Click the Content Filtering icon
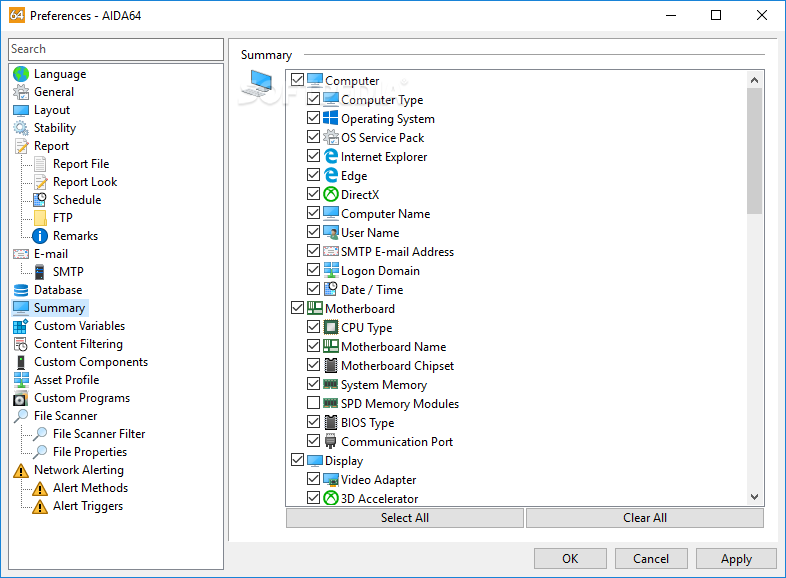The height and width of the screenshot is (578, 786). pyautogui.click(x=21, y=344)
